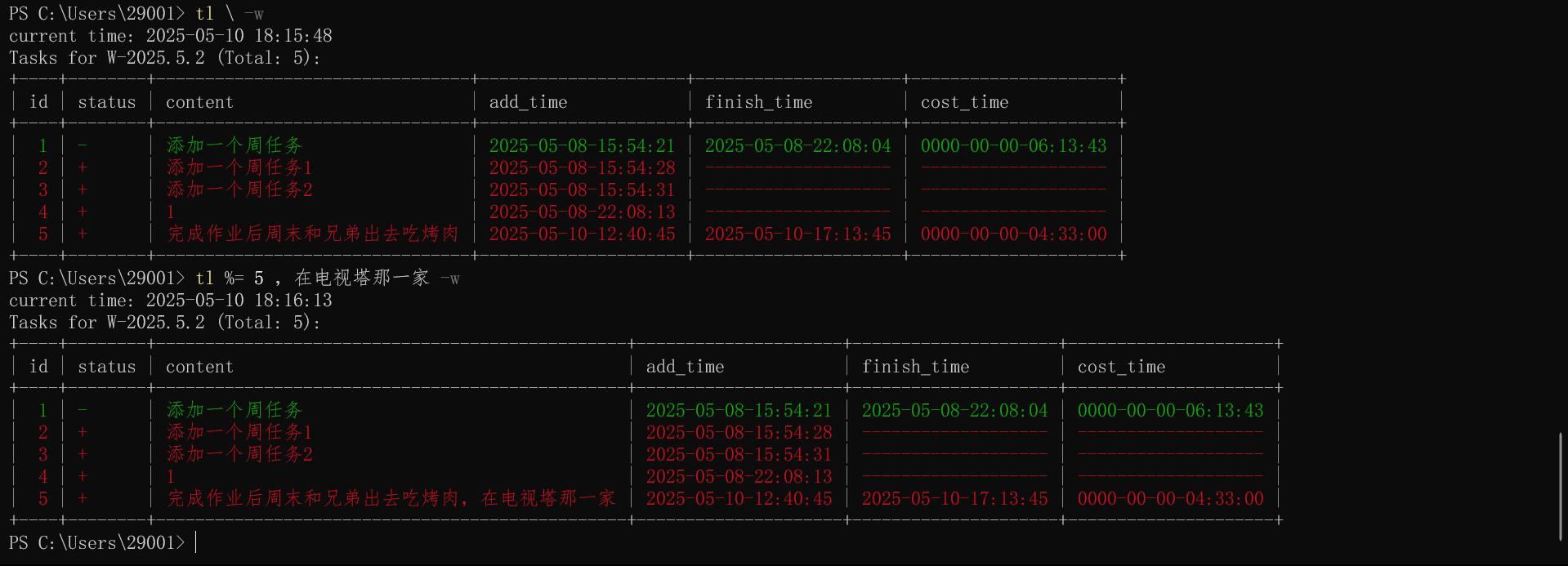Click 'content' header in the upper table
Viewport: 1568px width, 566px height.
tap(199, 102)
